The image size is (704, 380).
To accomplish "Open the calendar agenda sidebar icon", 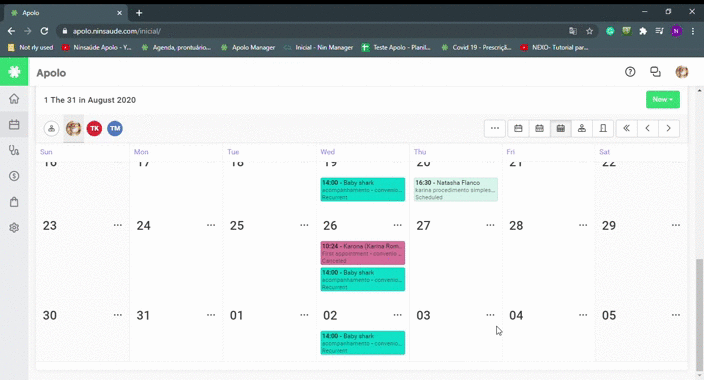I will [14, 124].
